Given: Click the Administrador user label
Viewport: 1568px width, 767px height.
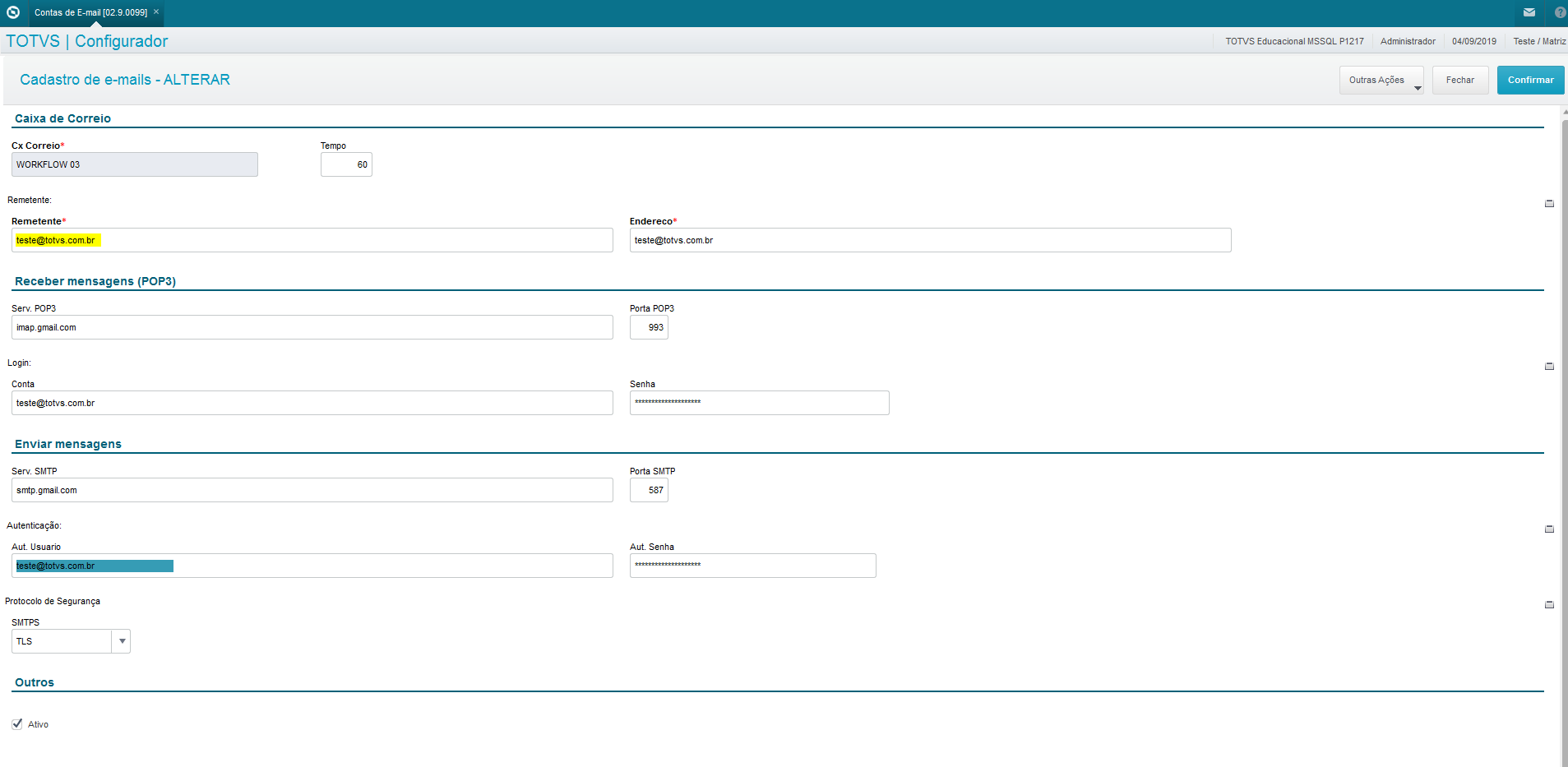Looking at the screenshot, I should coord(1408,41).
